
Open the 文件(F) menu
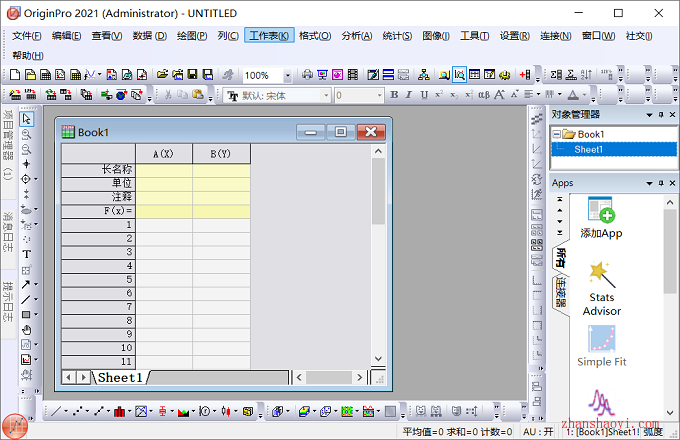tap(26, 36)
